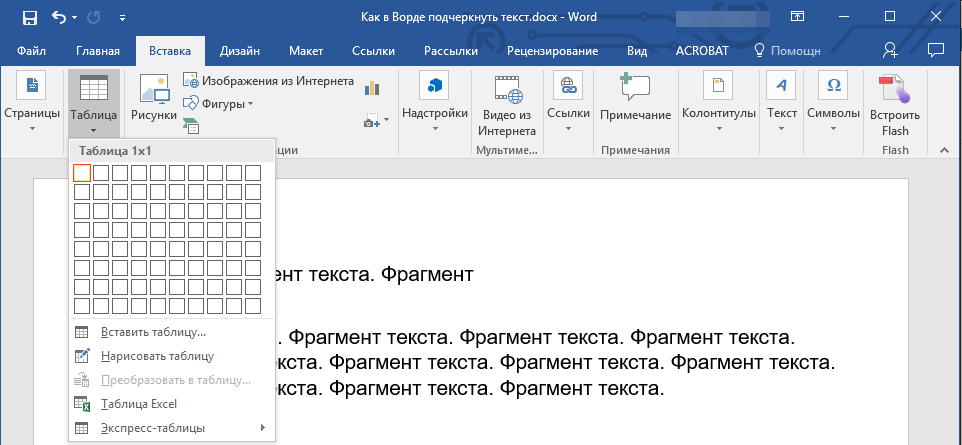Open the comments speech bubble icon
The image size is (962, 445).
click(x=936, y=50)
